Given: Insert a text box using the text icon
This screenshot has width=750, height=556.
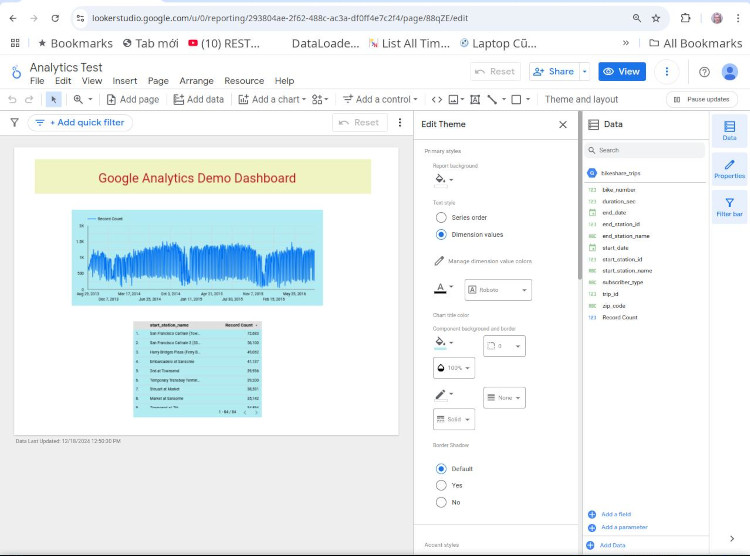Looking at the screenshot, I should (475, 100).
